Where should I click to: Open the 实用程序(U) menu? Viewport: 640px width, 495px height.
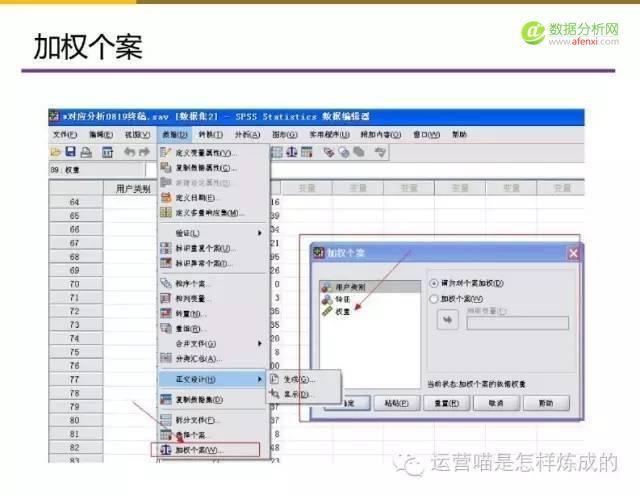(x=329, y=134)
